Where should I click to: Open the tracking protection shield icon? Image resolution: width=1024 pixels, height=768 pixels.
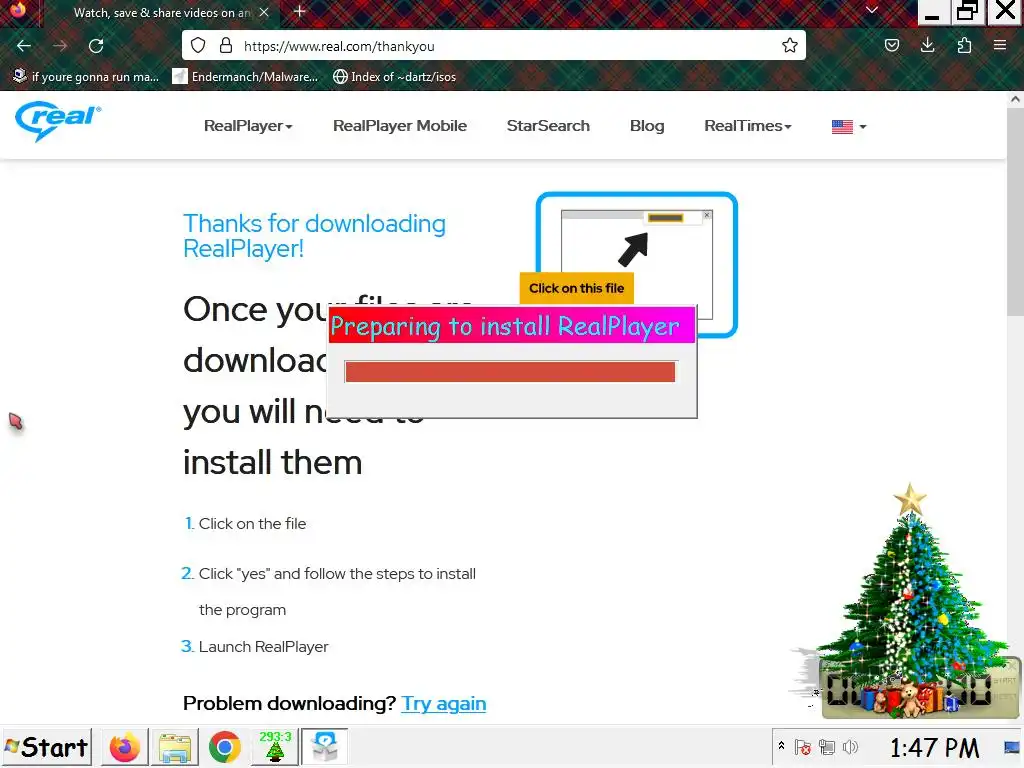[198, 46]
